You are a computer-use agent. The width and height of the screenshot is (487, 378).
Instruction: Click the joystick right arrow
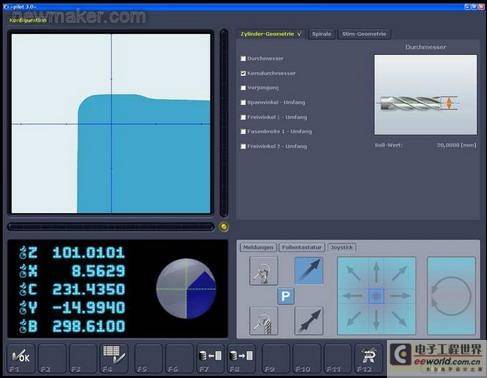(x=400, y=296)
